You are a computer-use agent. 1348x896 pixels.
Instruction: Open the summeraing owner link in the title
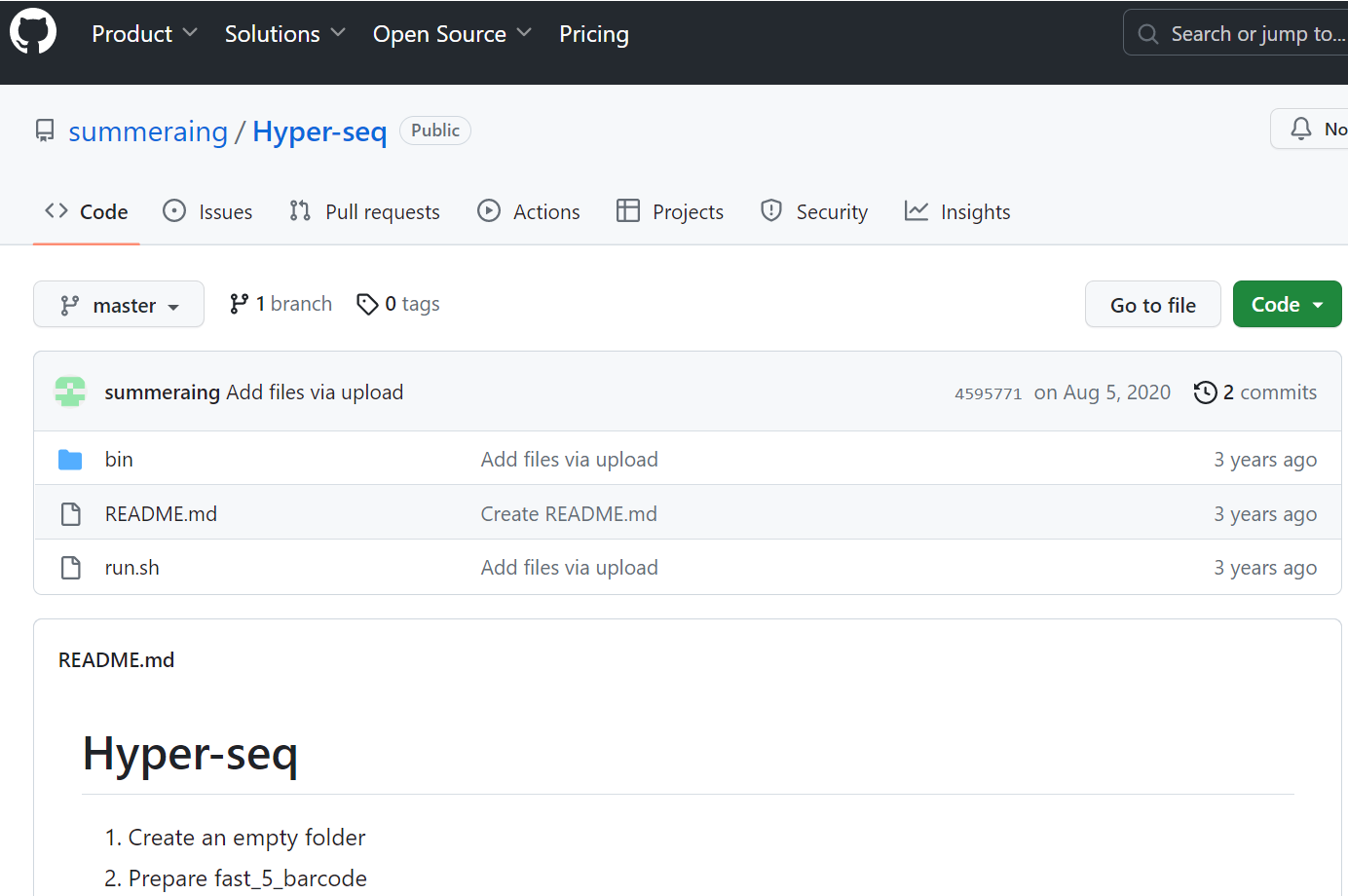148,131
